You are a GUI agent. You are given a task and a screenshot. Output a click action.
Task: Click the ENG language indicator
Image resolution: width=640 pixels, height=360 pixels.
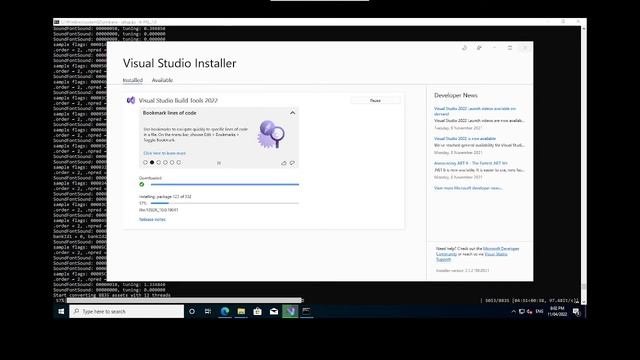[x=539, y=311]
